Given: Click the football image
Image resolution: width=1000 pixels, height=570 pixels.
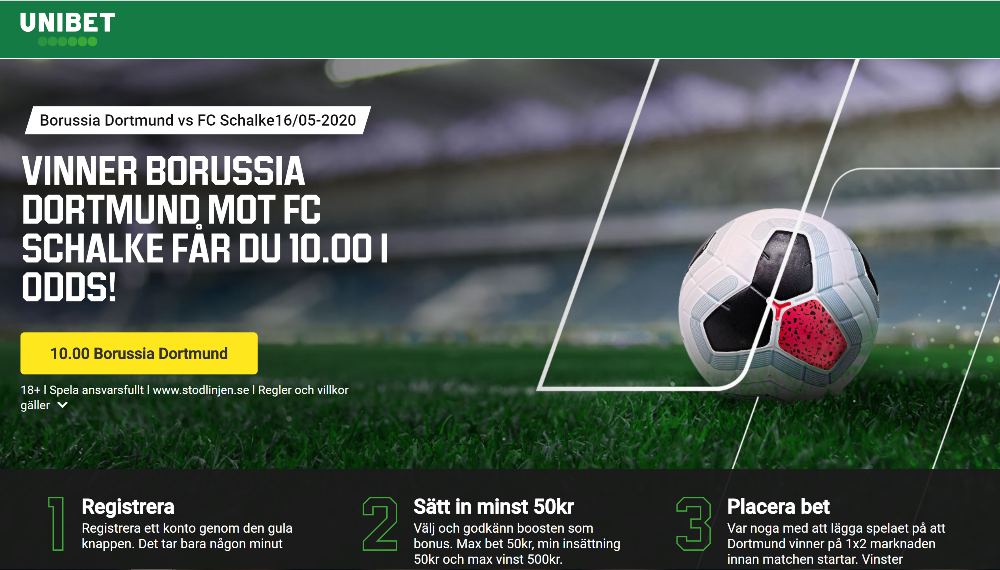Looking at the screenshot, I should (779, 303).
